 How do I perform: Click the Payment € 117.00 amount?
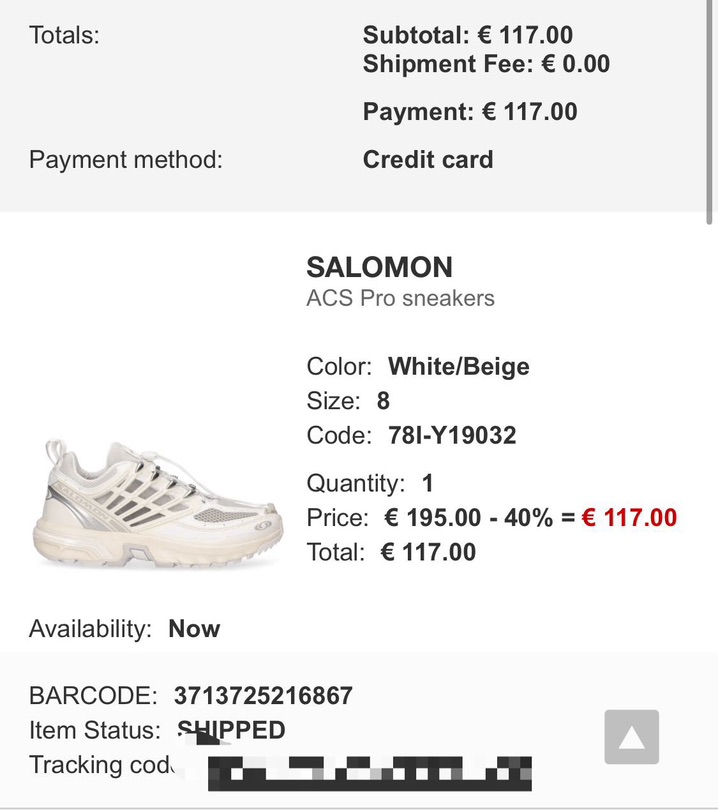[x=470, y=111]
